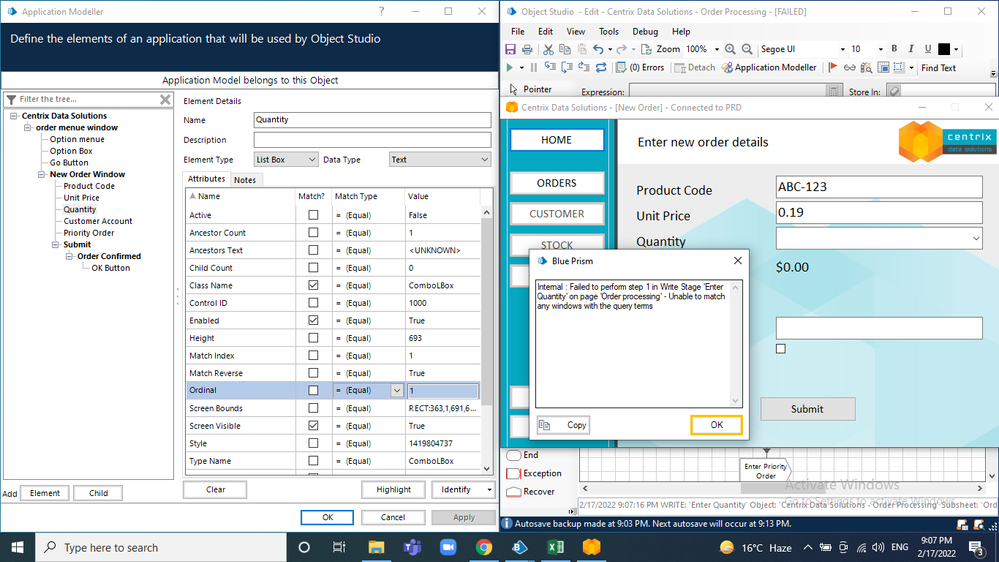Click the black font color swatch
The height and width of the screenshot is (562, 999).
click(x=943, y=49)
